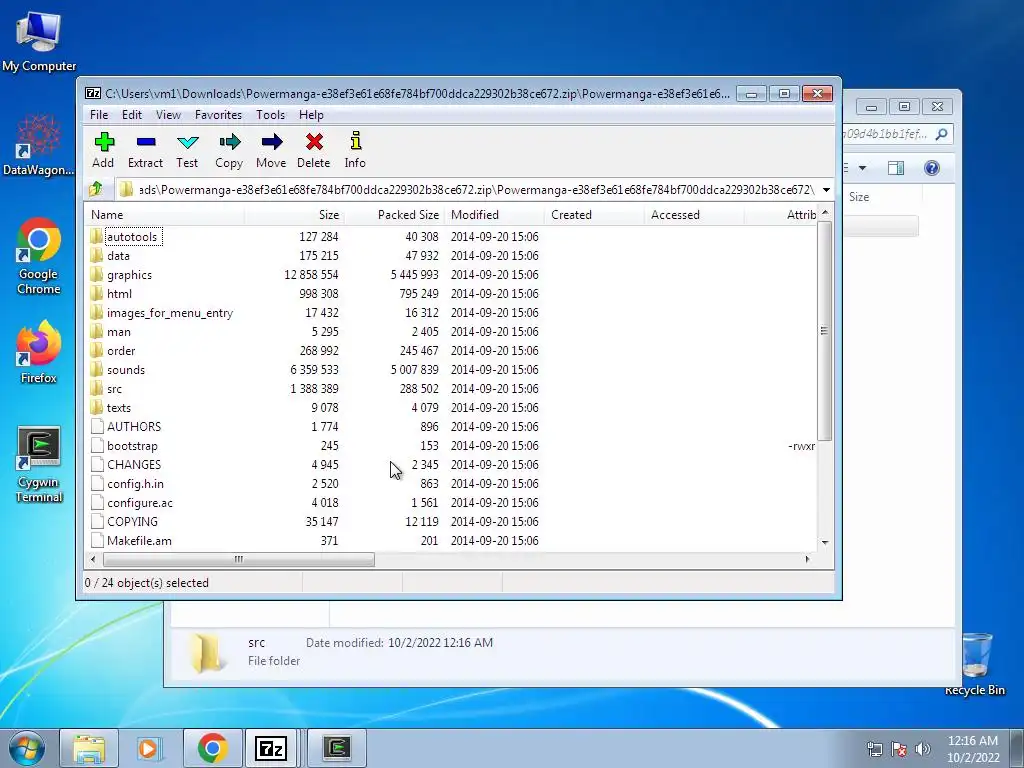Switch to Cygwin terminal taskbar button
The image size is (1024, 768).
pos(336,748)
